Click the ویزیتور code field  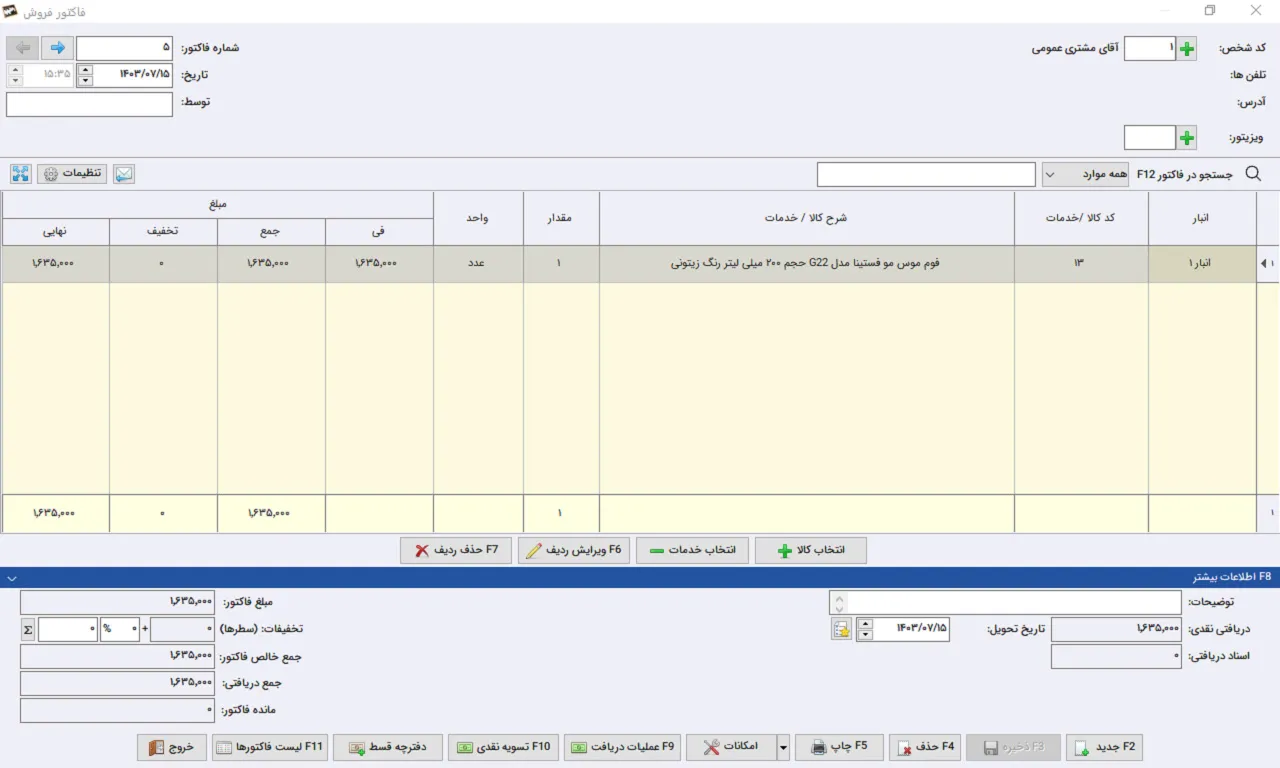[x=1150, y=137]
